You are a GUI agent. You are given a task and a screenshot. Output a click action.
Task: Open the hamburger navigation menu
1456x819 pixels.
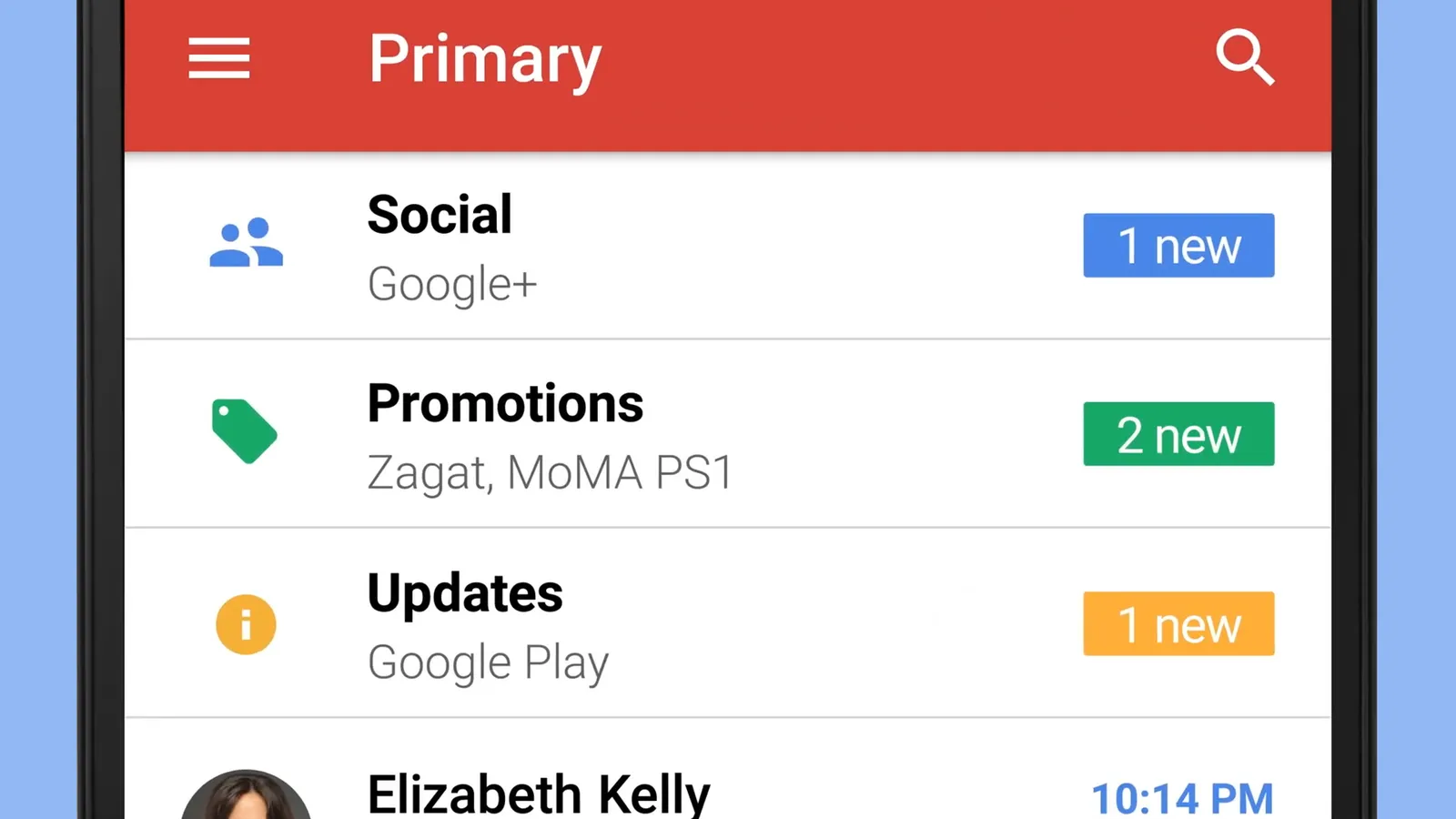(x=219, y=58)
